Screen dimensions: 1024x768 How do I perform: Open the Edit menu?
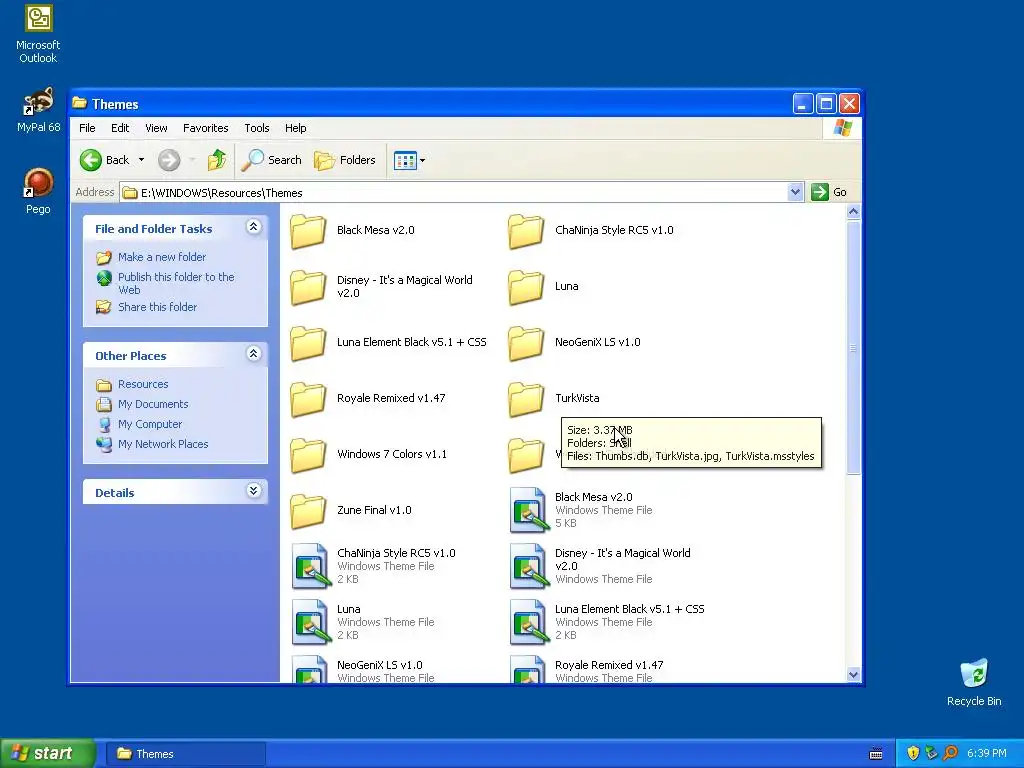click(120, 128)
